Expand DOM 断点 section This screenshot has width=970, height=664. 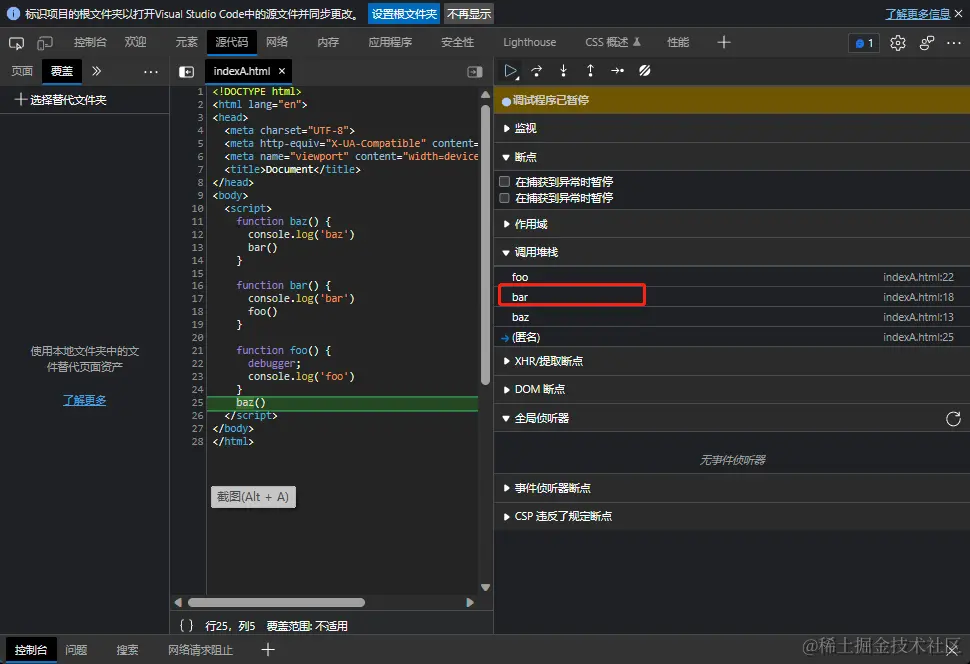(x=732, y=389)
